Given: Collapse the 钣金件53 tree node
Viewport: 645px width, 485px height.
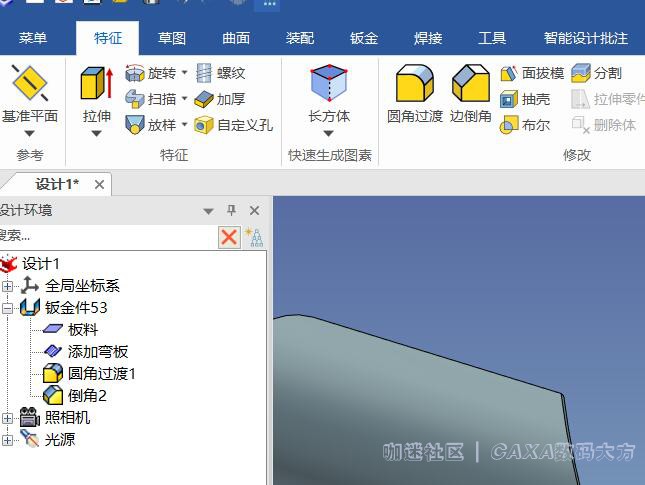Looking at the screenshot, I should (x=7, y=309).
